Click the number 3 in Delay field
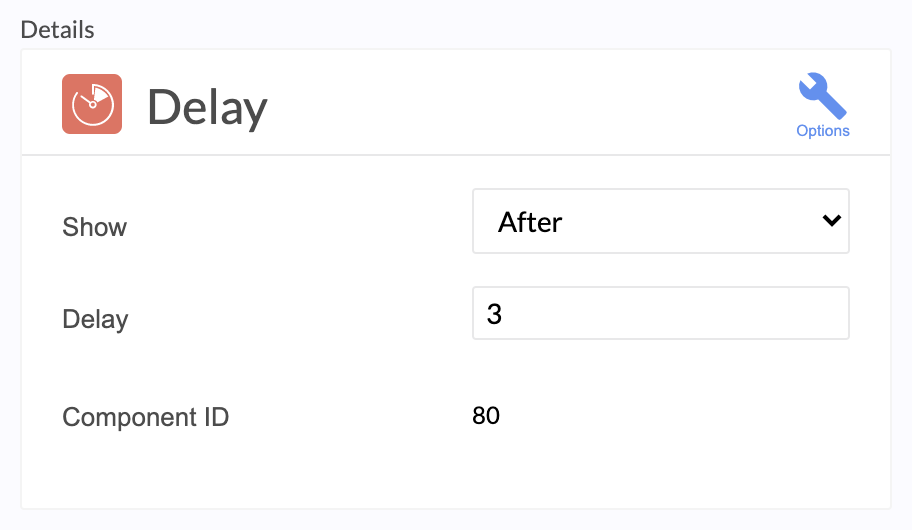This screenshot has width=912, height=530. coord(494,314)
